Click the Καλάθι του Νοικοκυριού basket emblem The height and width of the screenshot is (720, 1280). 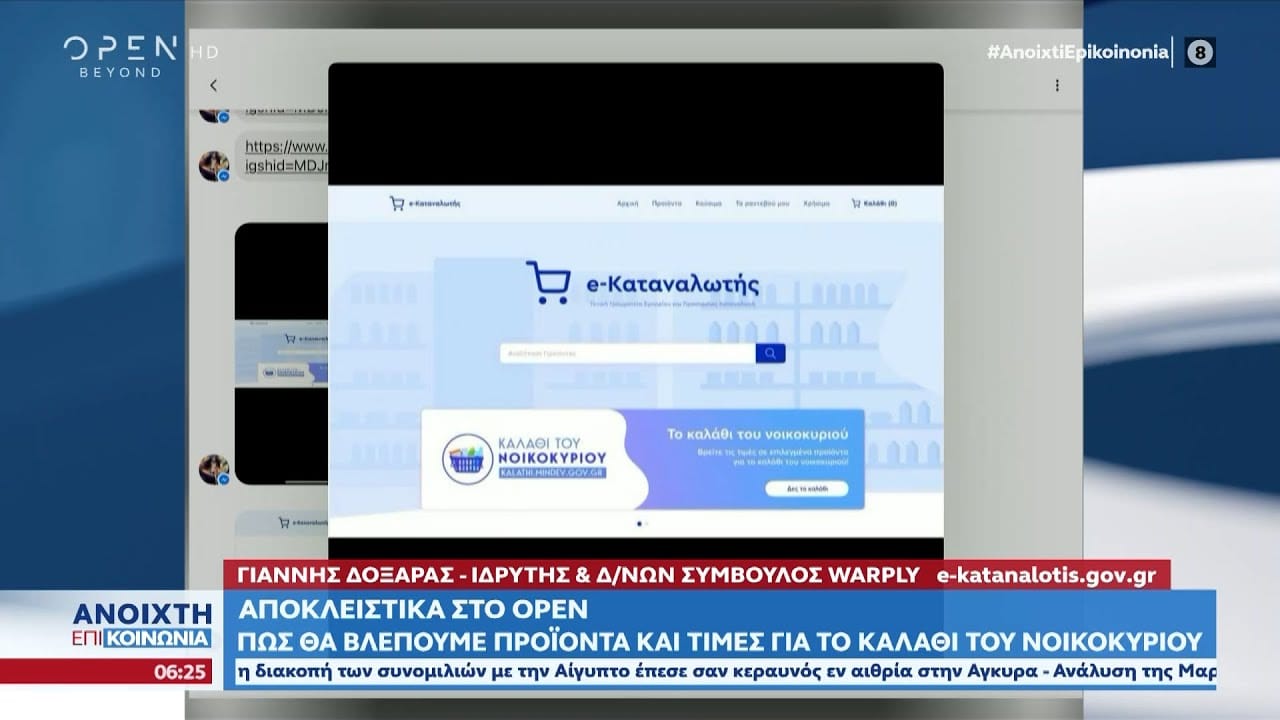[468, 460]
